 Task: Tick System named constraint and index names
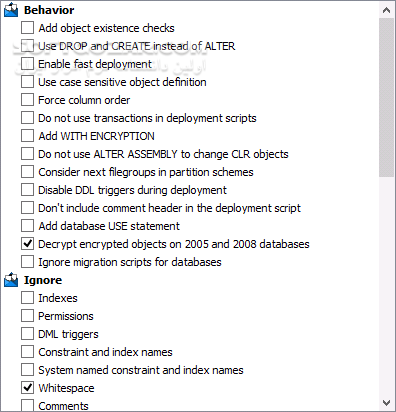point(27,370)
